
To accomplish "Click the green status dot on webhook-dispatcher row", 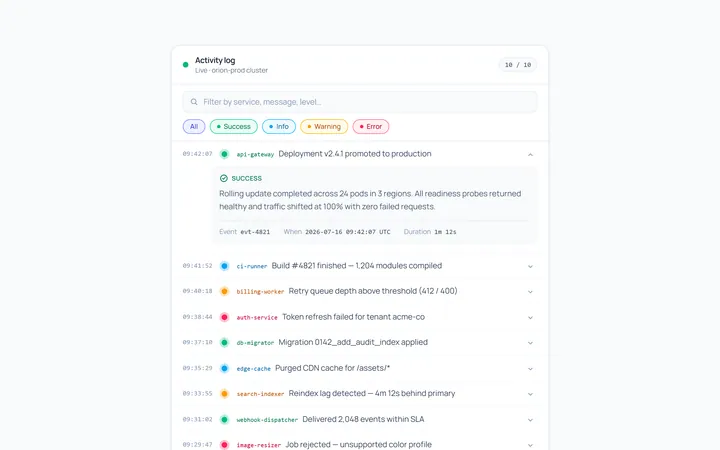I will click(224, 419).
